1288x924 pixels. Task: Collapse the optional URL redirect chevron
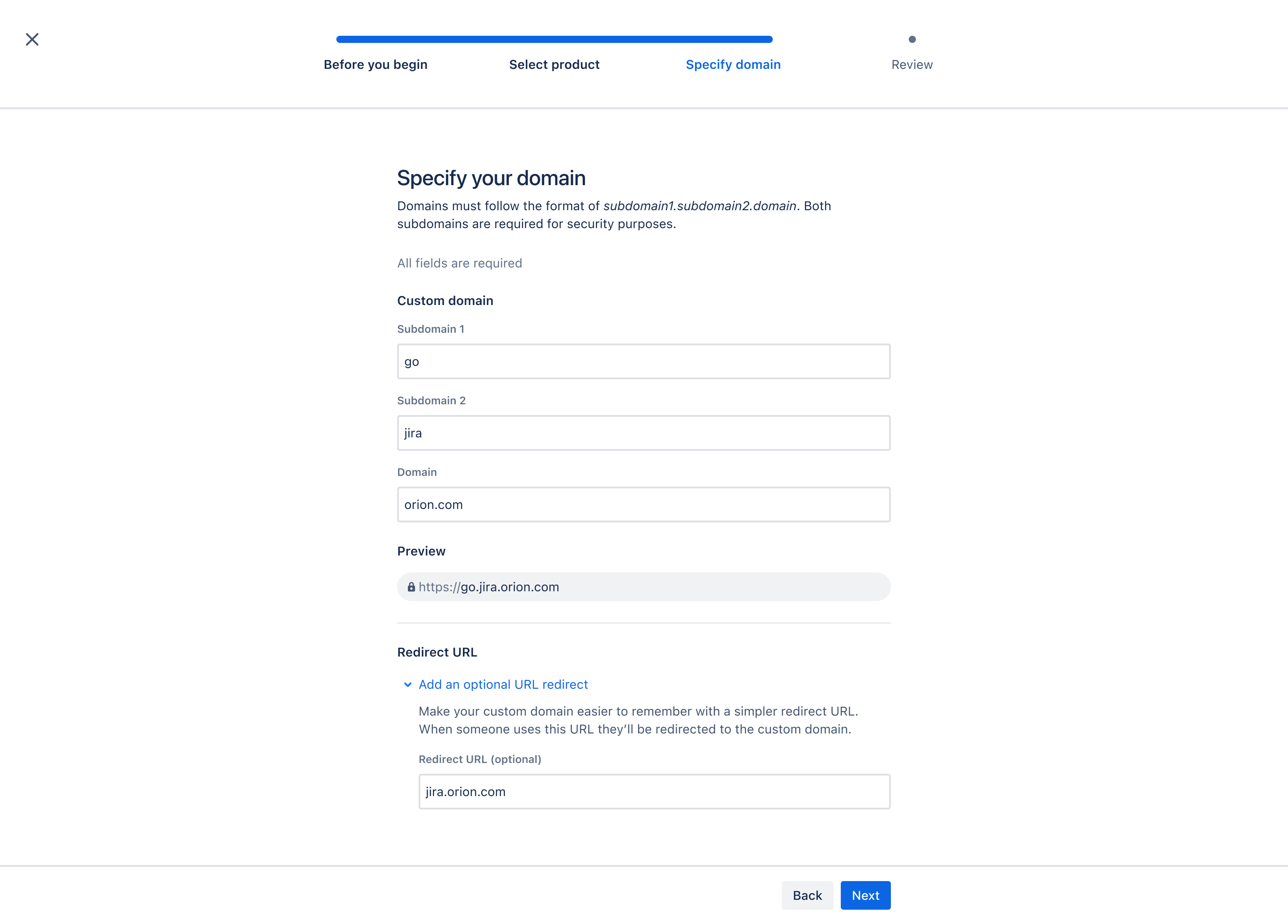pos(408,684)
